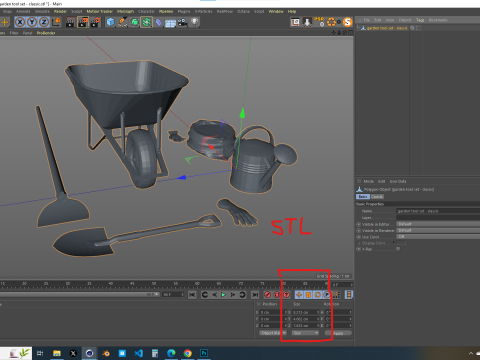The width and height of the screenshot is (480, 360).
Task: Play the animation forwards
Action: click(224, 295)
